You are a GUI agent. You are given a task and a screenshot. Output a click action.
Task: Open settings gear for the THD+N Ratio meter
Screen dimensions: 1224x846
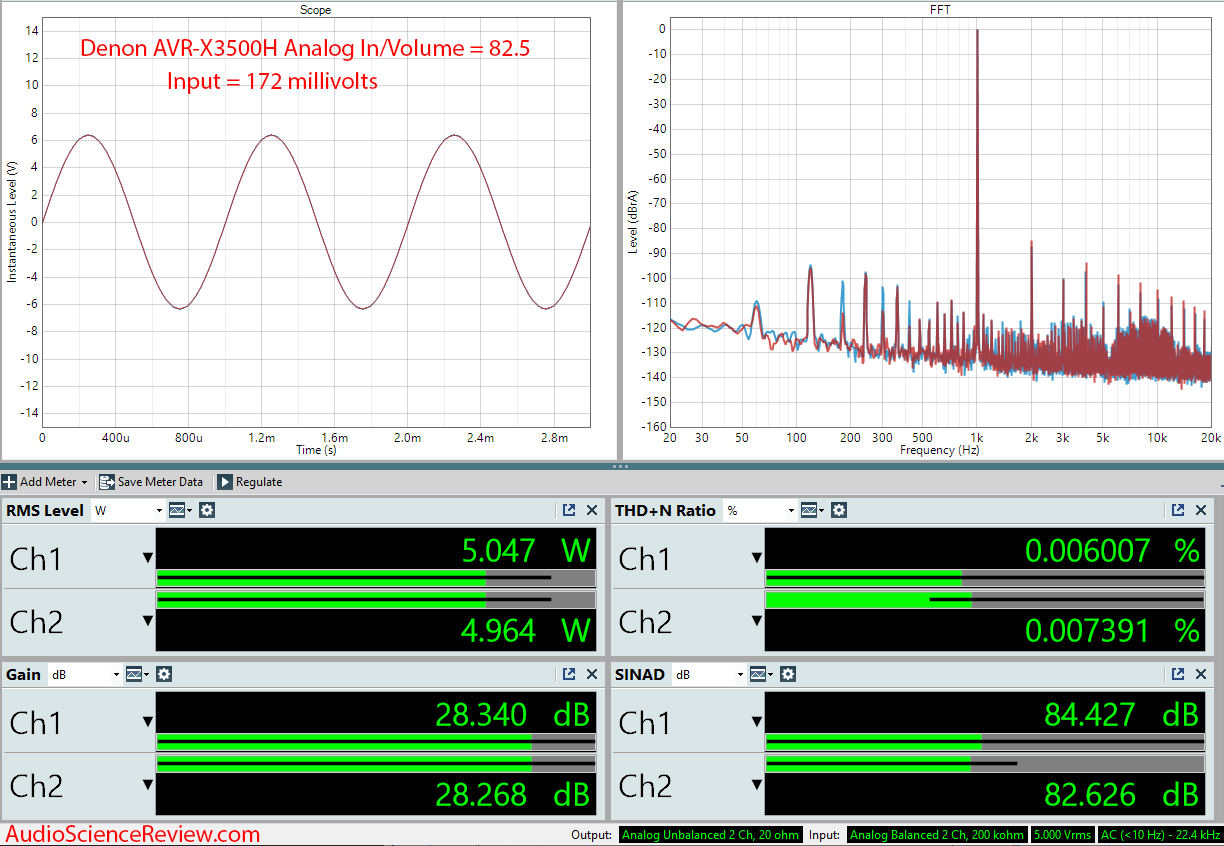[x=839, y=510]
